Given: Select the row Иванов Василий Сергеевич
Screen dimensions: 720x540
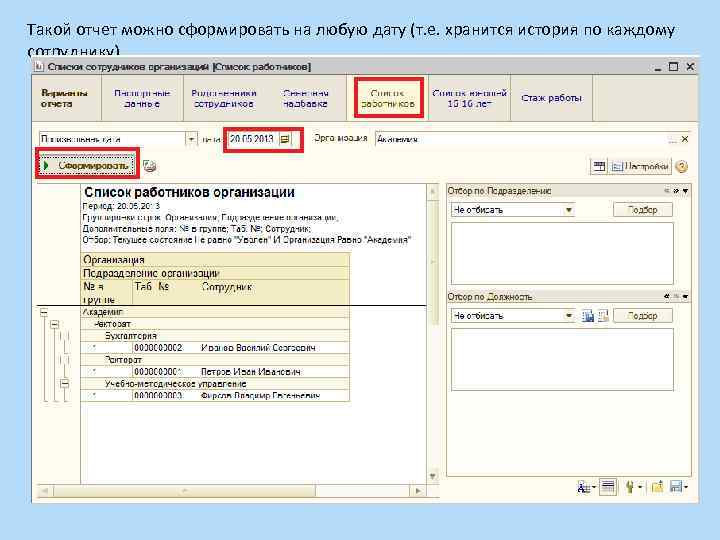Looking at the screenshot, I should (x=215, y=348).
